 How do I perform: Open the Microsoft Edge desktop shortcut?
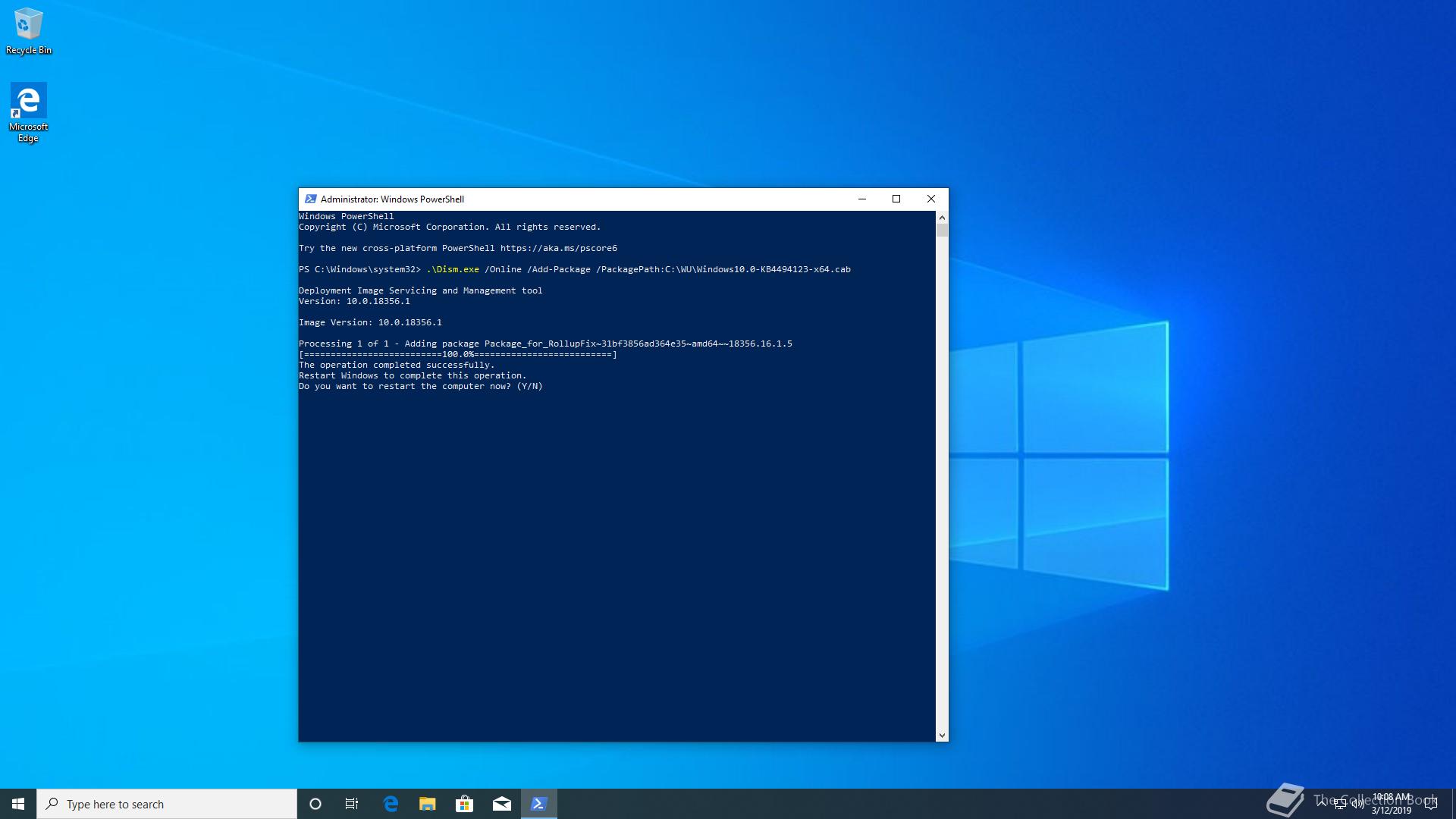[x=28, y=112]
